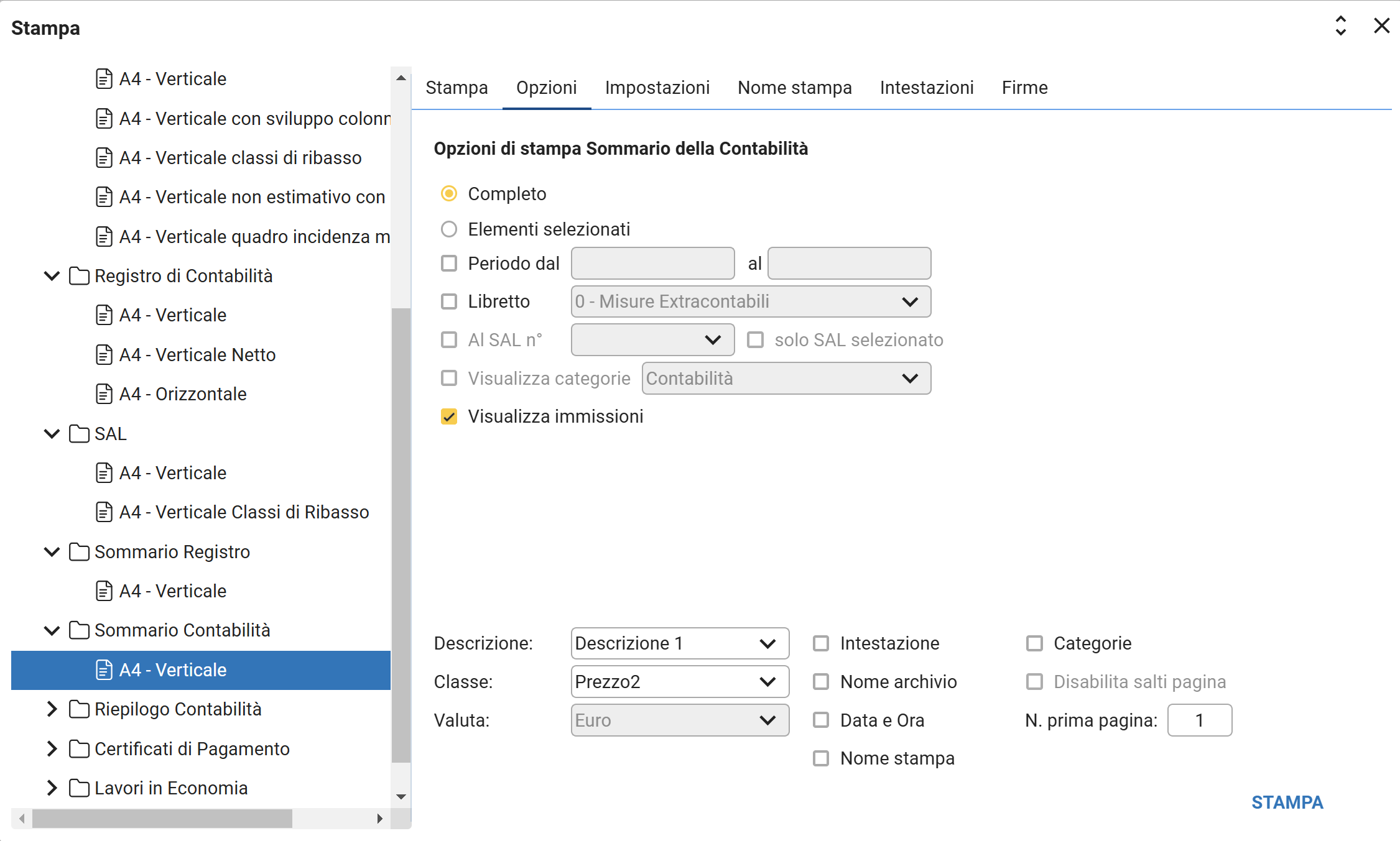Click document icon of A4 - Verticale Netto
Image resolution: width=1400 pixels, height=841 pixels.
(104, 355)
